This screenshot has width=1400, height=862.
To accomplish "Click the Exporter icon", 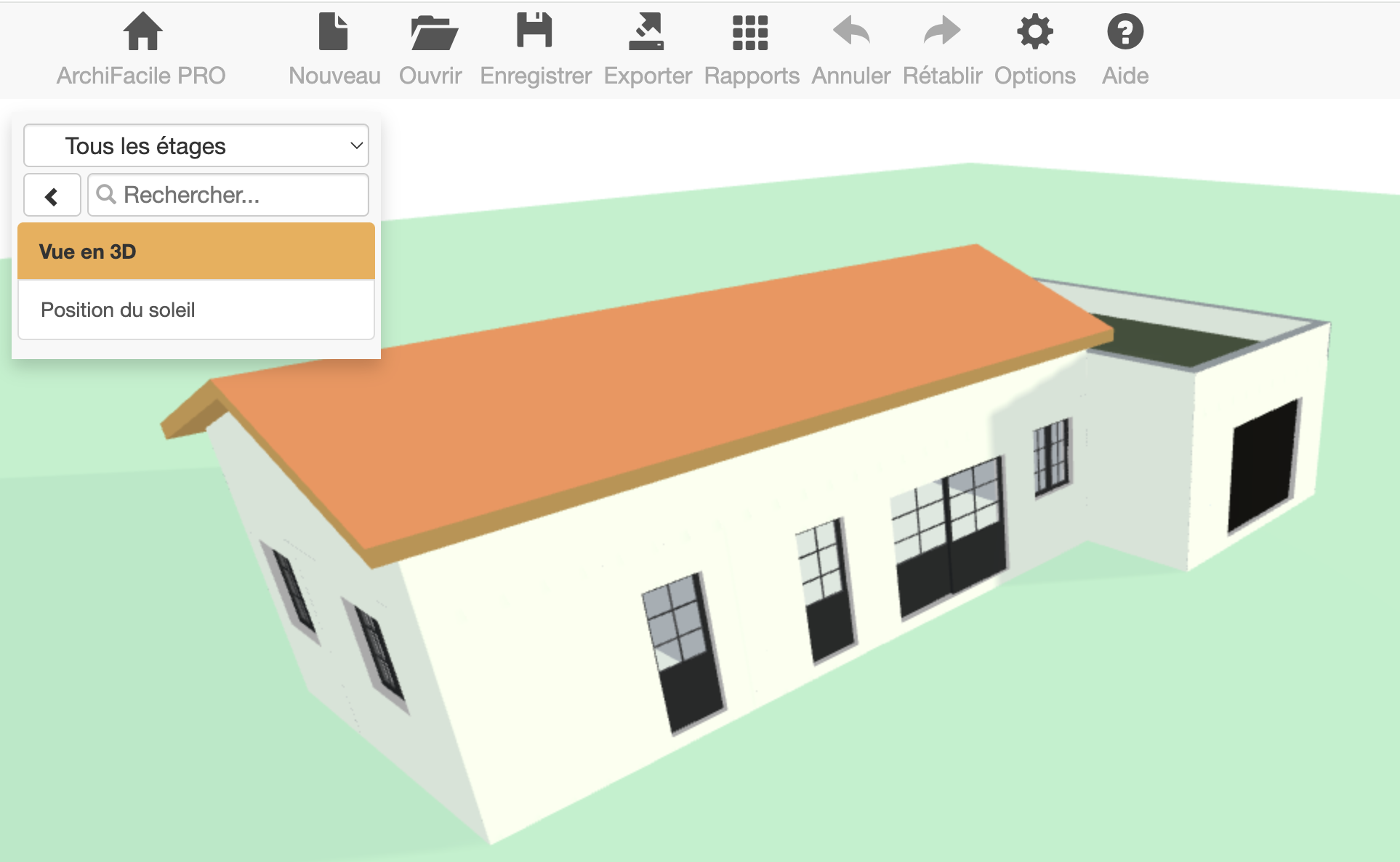I will 646,32.
